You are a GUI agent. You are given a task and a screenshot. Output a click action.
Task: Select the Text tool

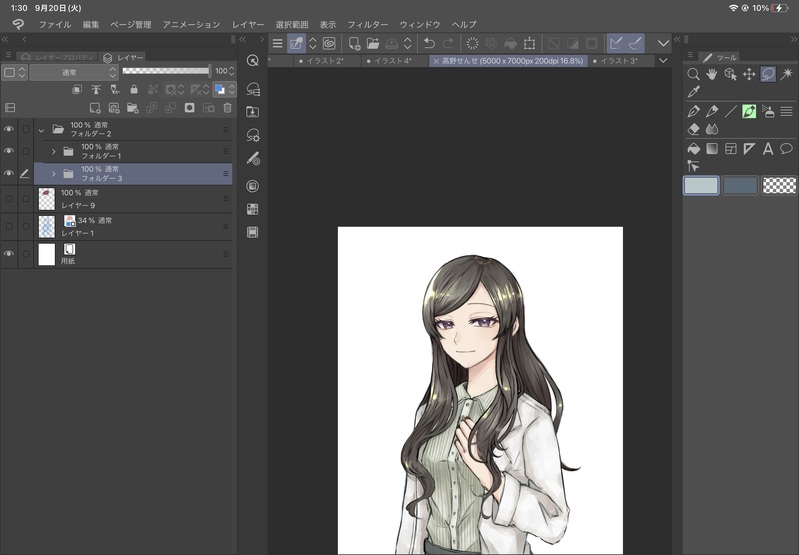point(768,149)
